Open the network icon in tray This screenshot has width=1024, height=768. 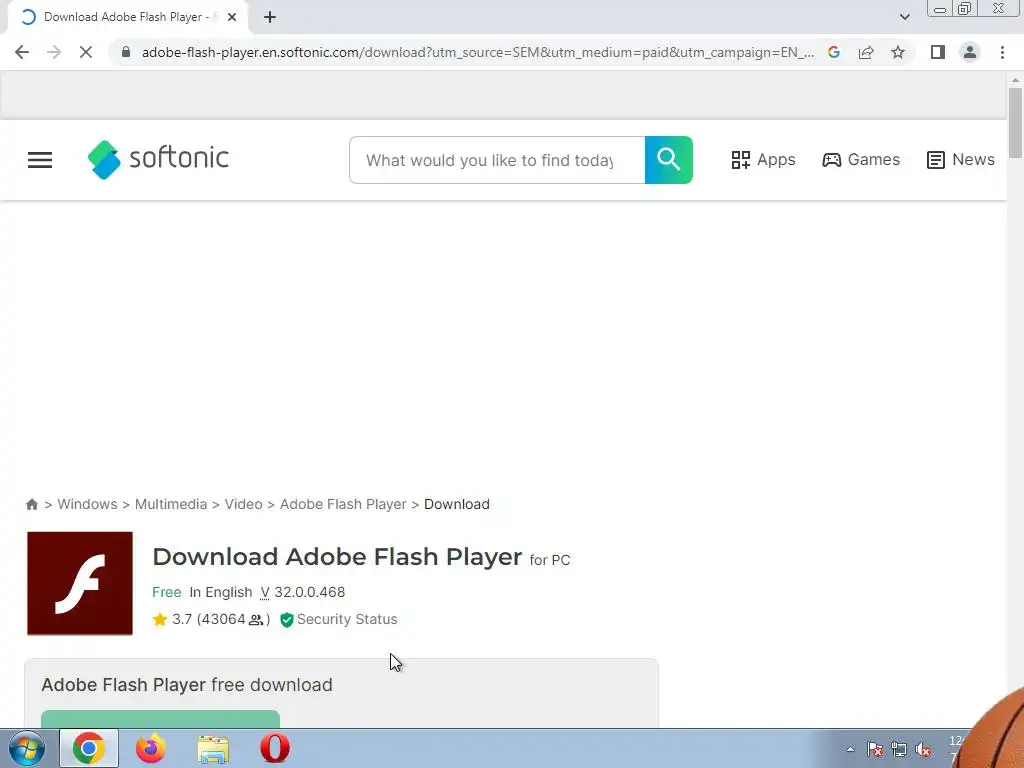pos(899,750)
